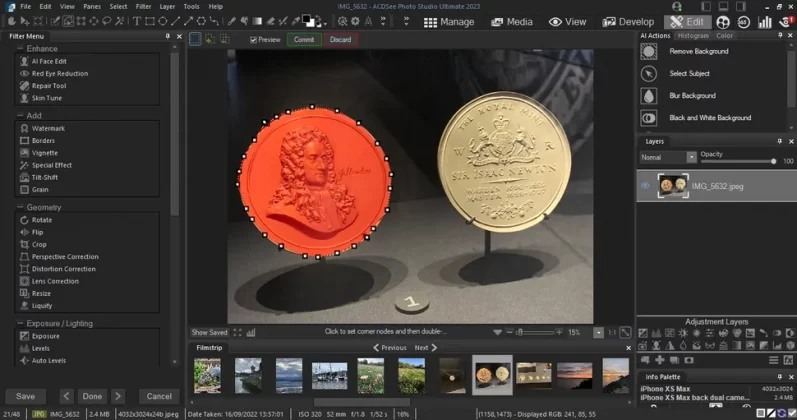Pin the Filter Menu panel

(167, 36)
